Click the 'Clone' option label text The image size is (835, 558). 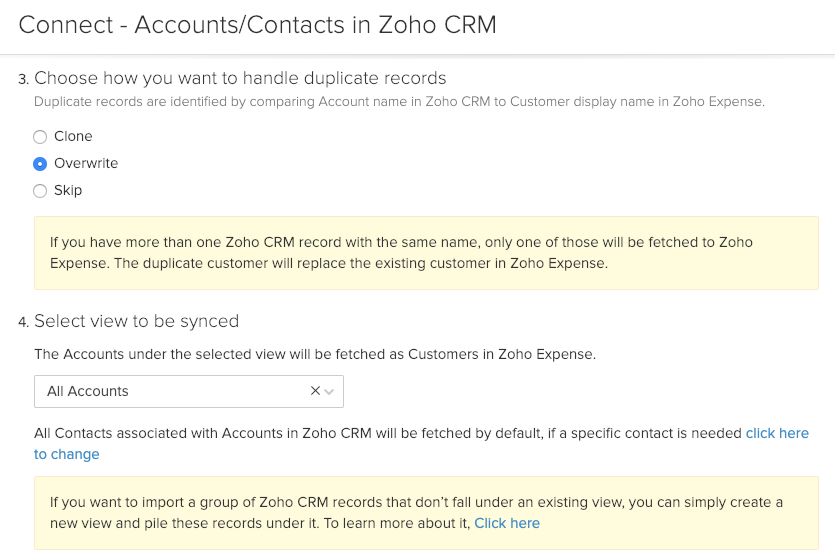(x=73, y=137)
